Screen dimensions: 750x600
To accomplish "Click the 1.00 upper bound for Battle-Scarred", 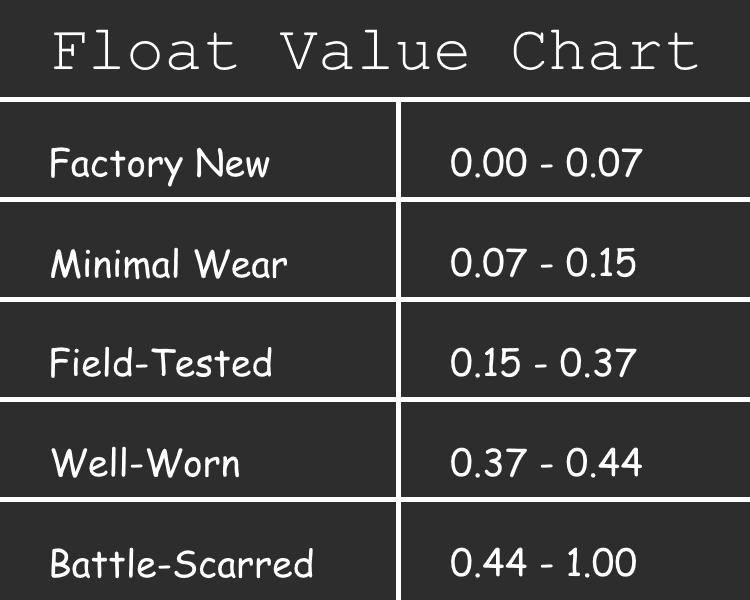I will (600, 563).
